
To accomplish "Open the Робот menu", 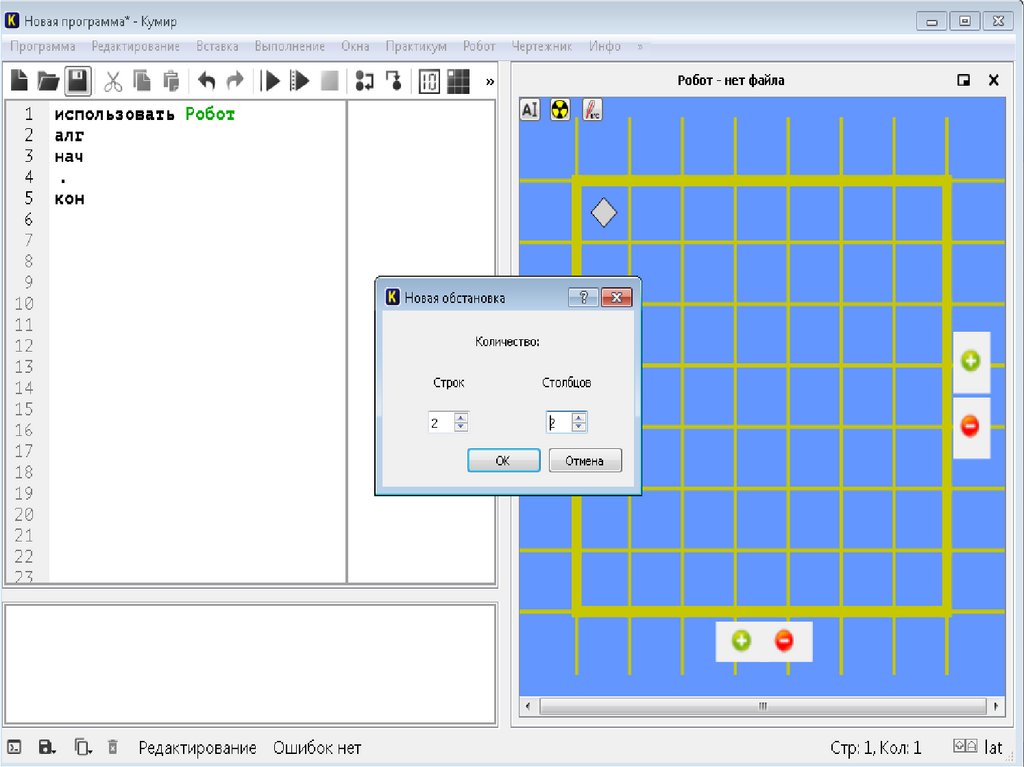I will coord(478,46).
